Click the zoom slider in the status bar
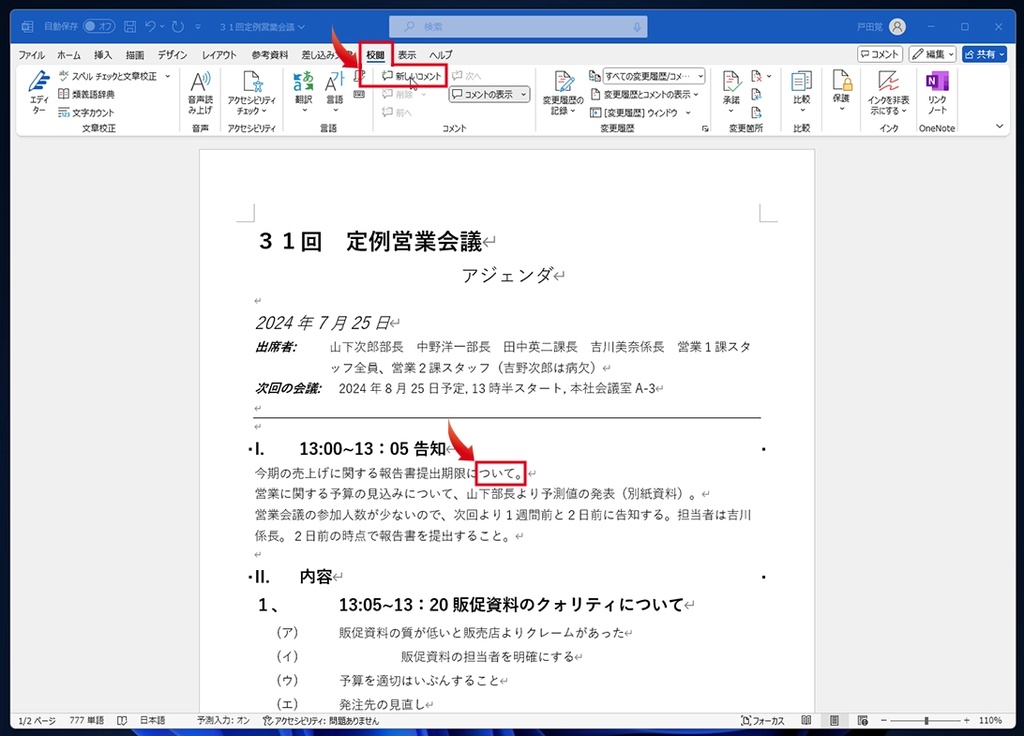The width and height of the screenshot is (1024, 736). tap(925, 720)
